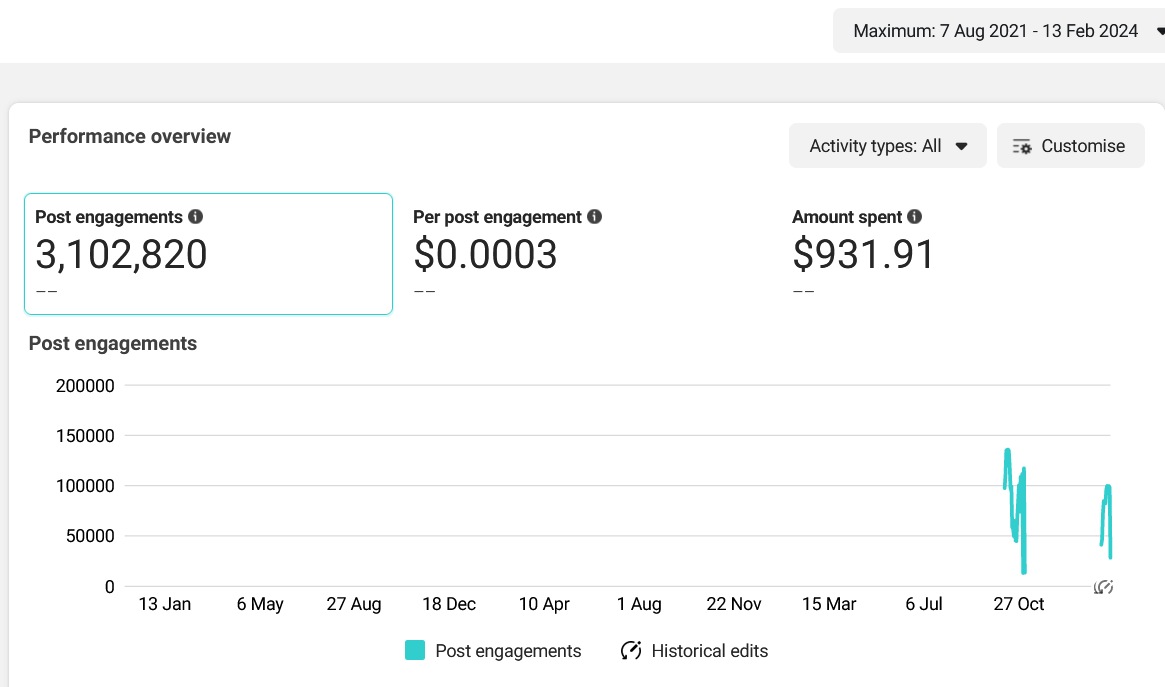
Task: Expand the Activity types: All dropdown
Action: coord(887,146)
